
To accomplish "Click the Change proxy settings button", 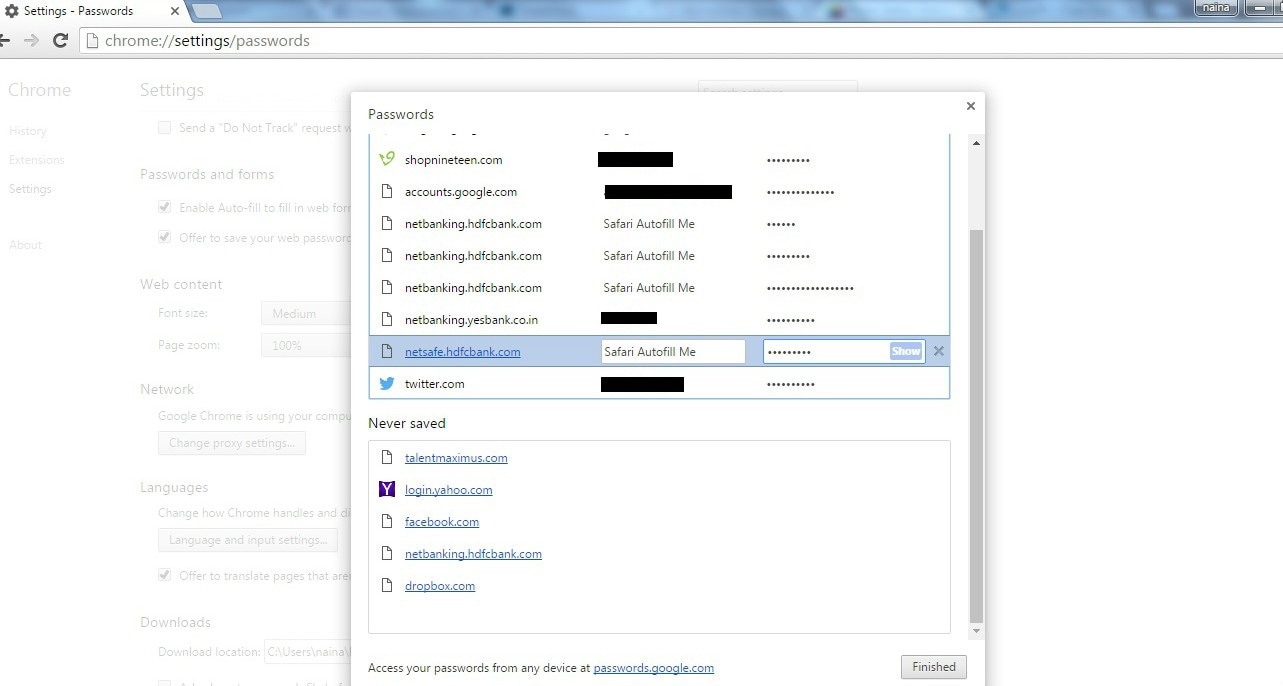I will coord(232,443).
